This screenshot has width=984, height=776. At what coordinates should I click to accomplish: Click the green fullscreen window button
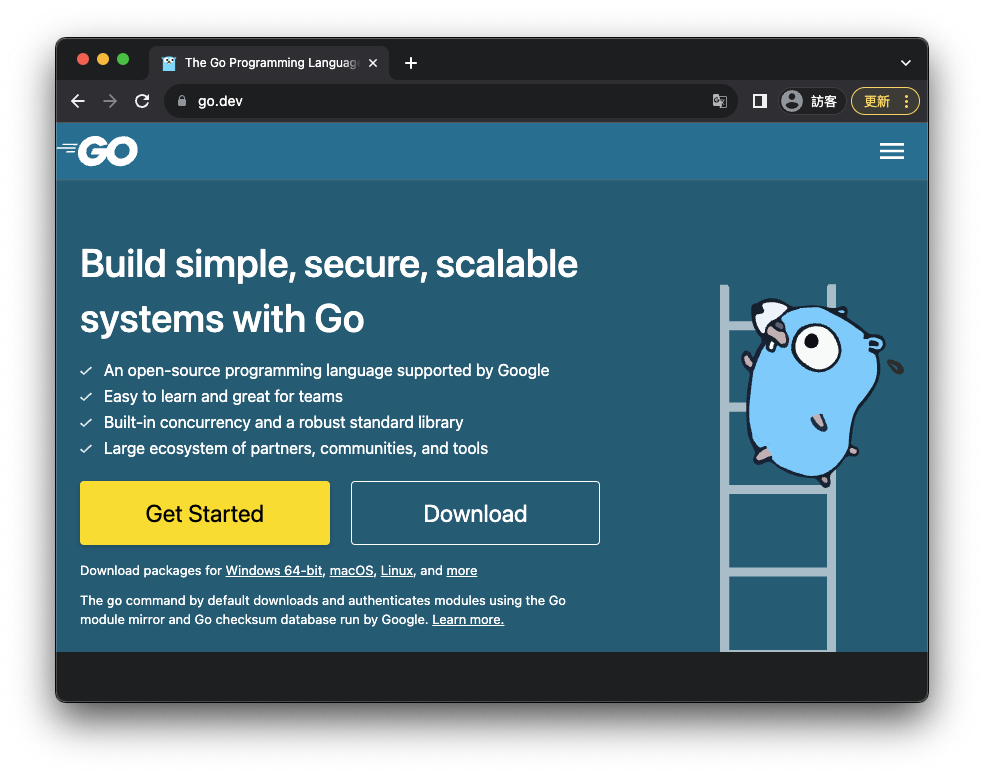[x=123, y=59]
